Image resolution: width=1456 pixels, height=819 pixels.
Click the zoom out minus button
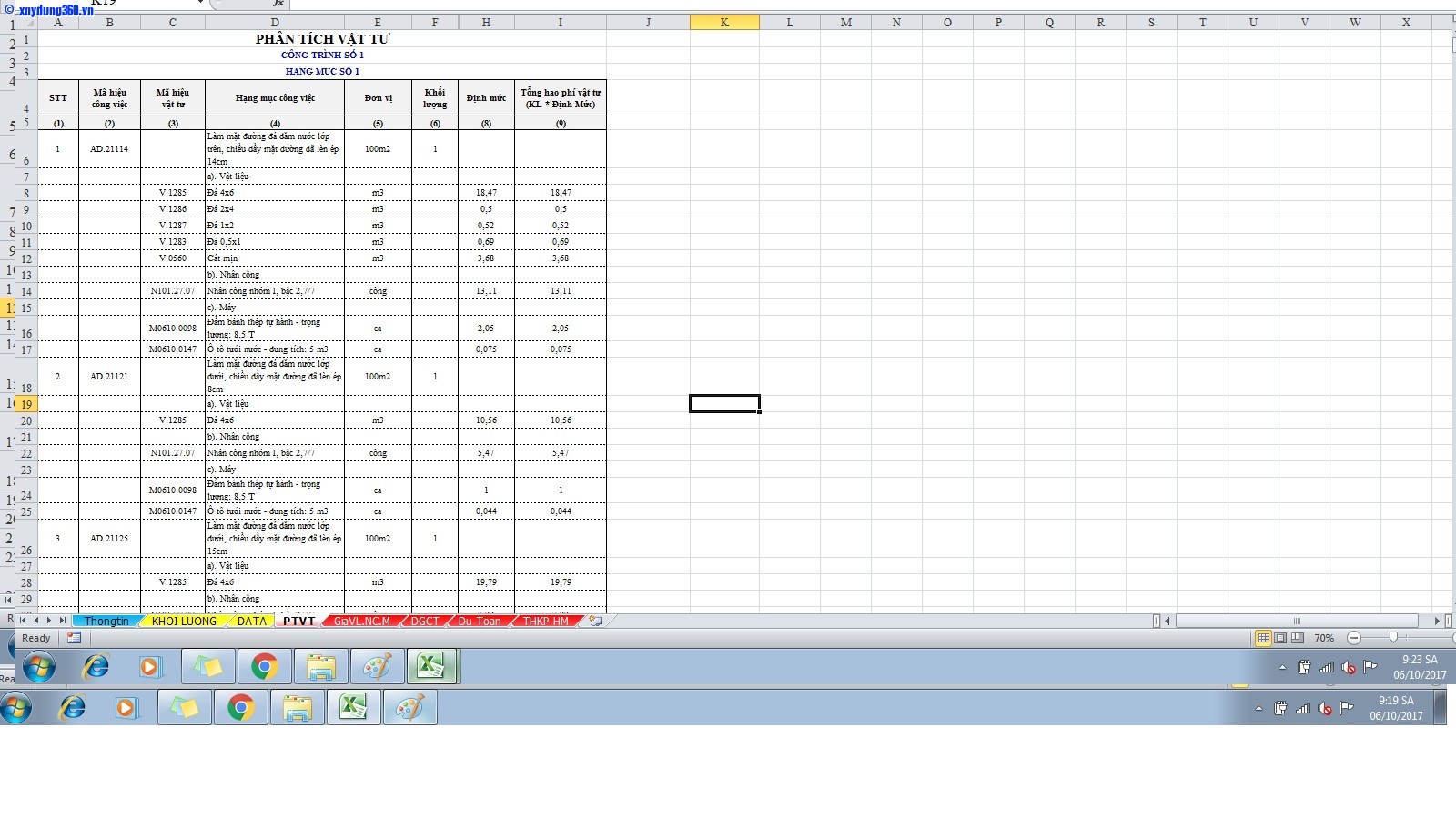1354,638
